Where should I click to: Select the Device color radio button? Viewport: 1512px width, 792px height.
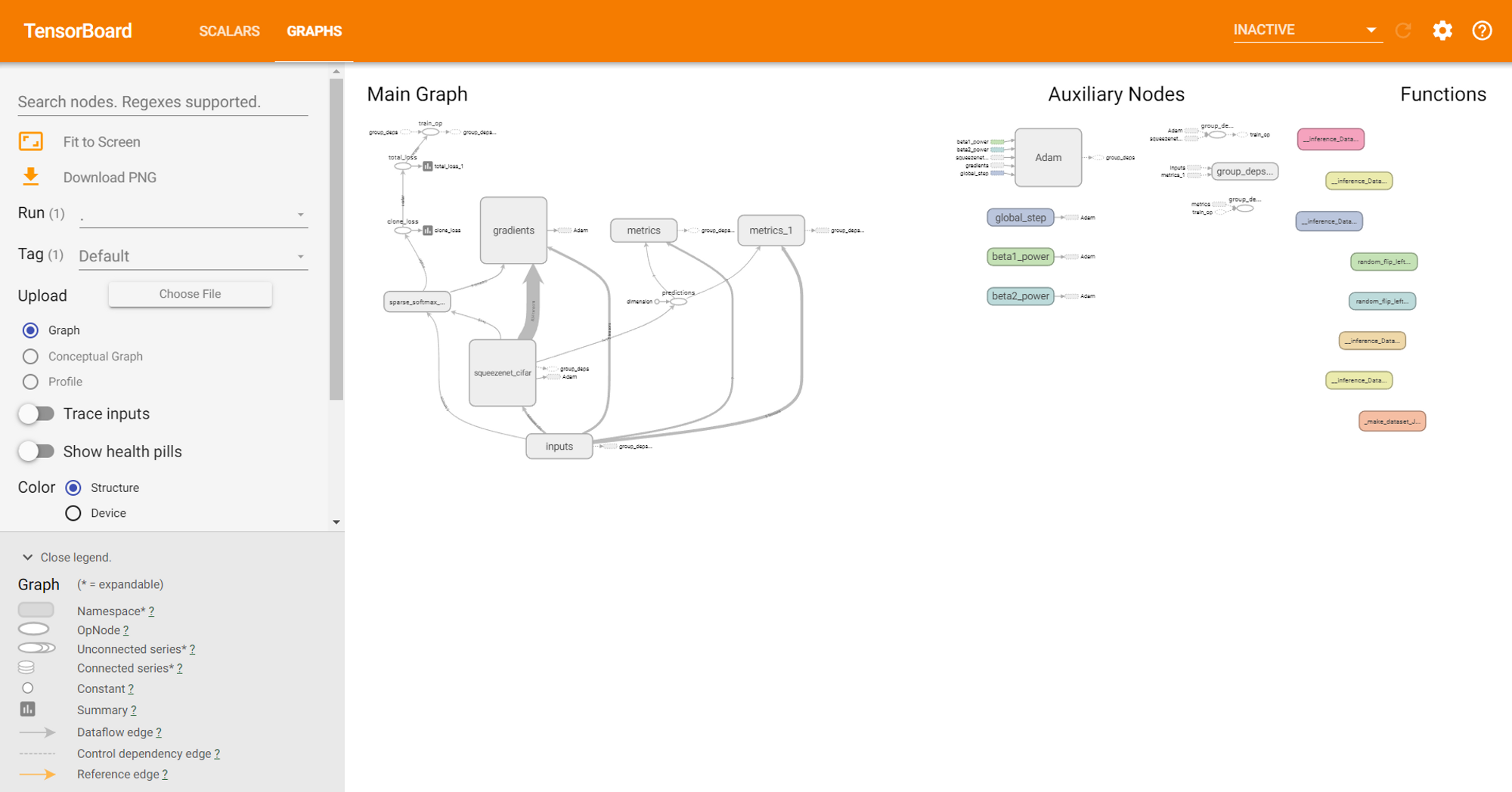pyautogui.click(x=73, y=513)
